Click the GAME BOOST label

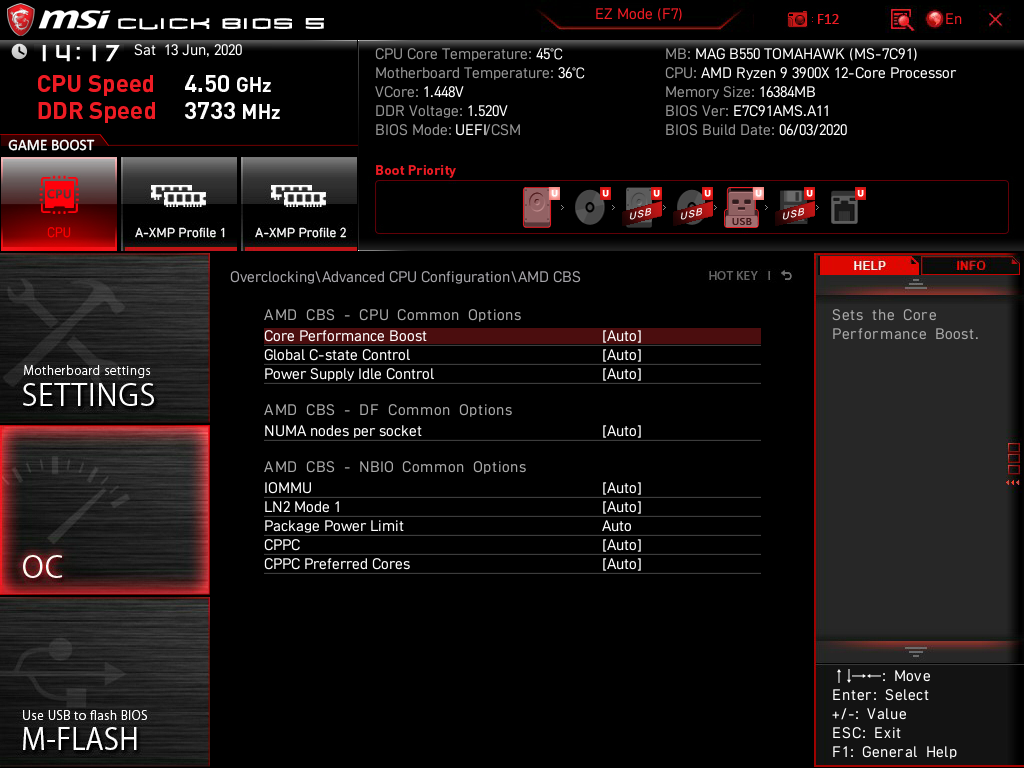(x=51, y=145)
